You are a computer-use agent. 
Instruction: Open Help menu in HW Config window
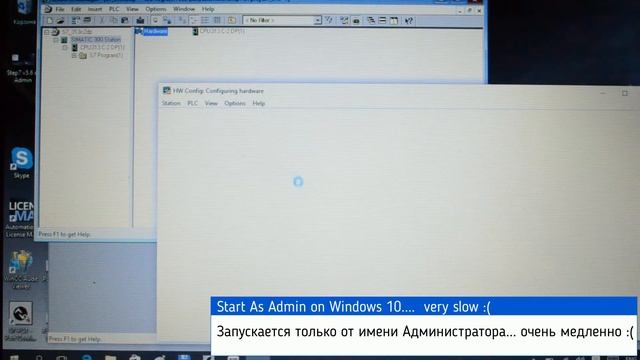click(259, 103)
